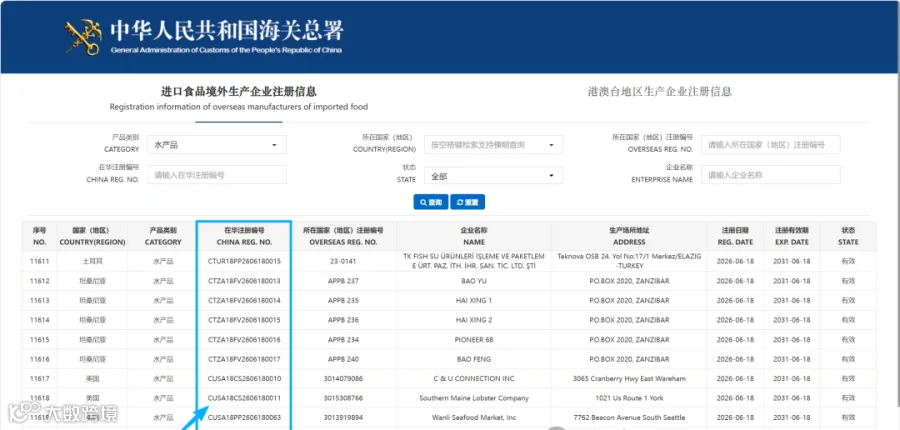The image size is (900, 430).
Task: Click 美国 country cell in row 11617
Action: point(92,378)
